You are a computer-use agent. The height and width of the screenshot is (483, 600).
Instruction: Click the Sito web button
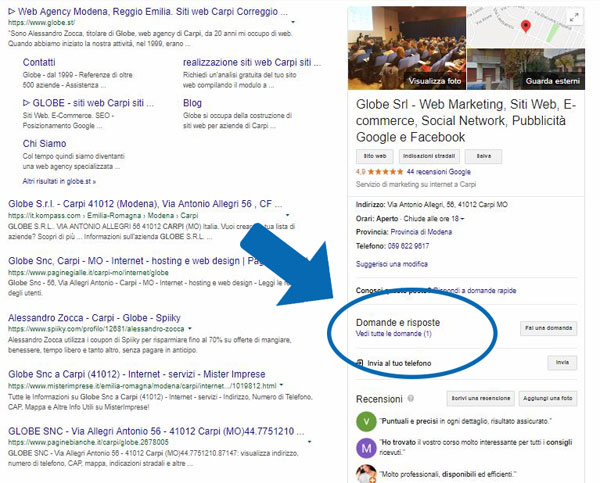point(375,156)
